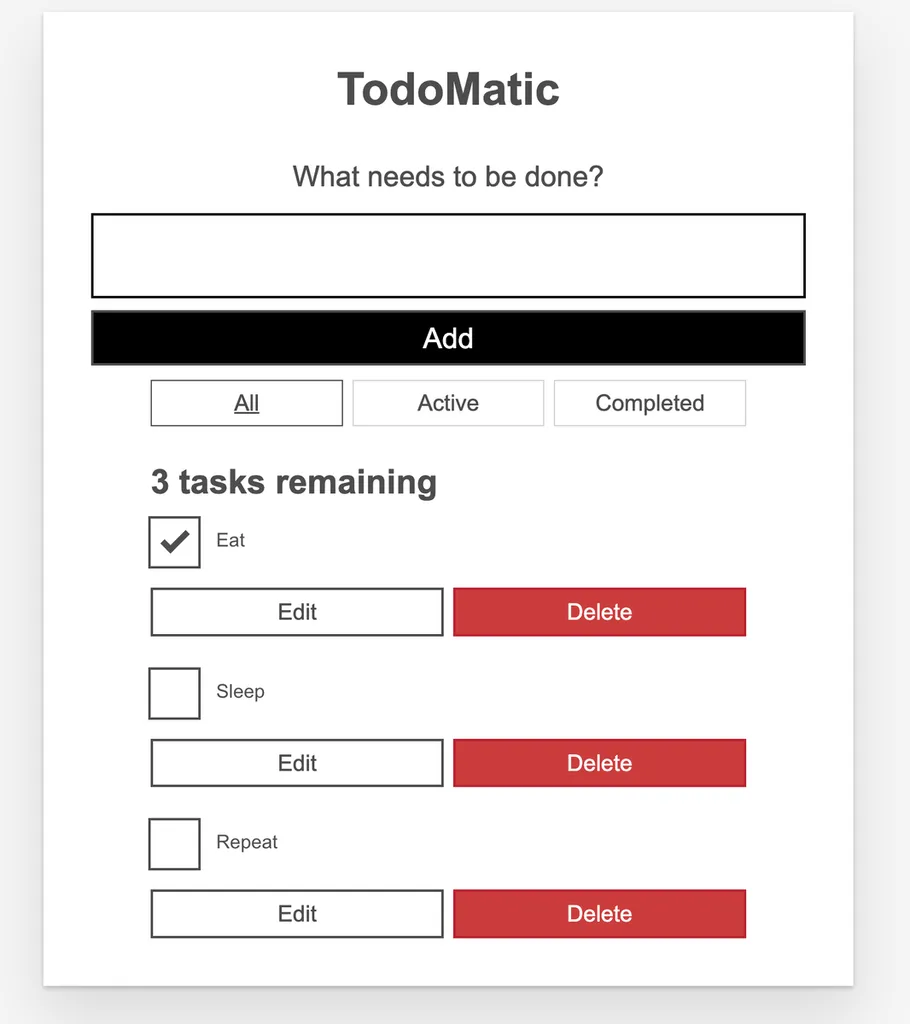Click the Eat task label text

pos(231,540)
